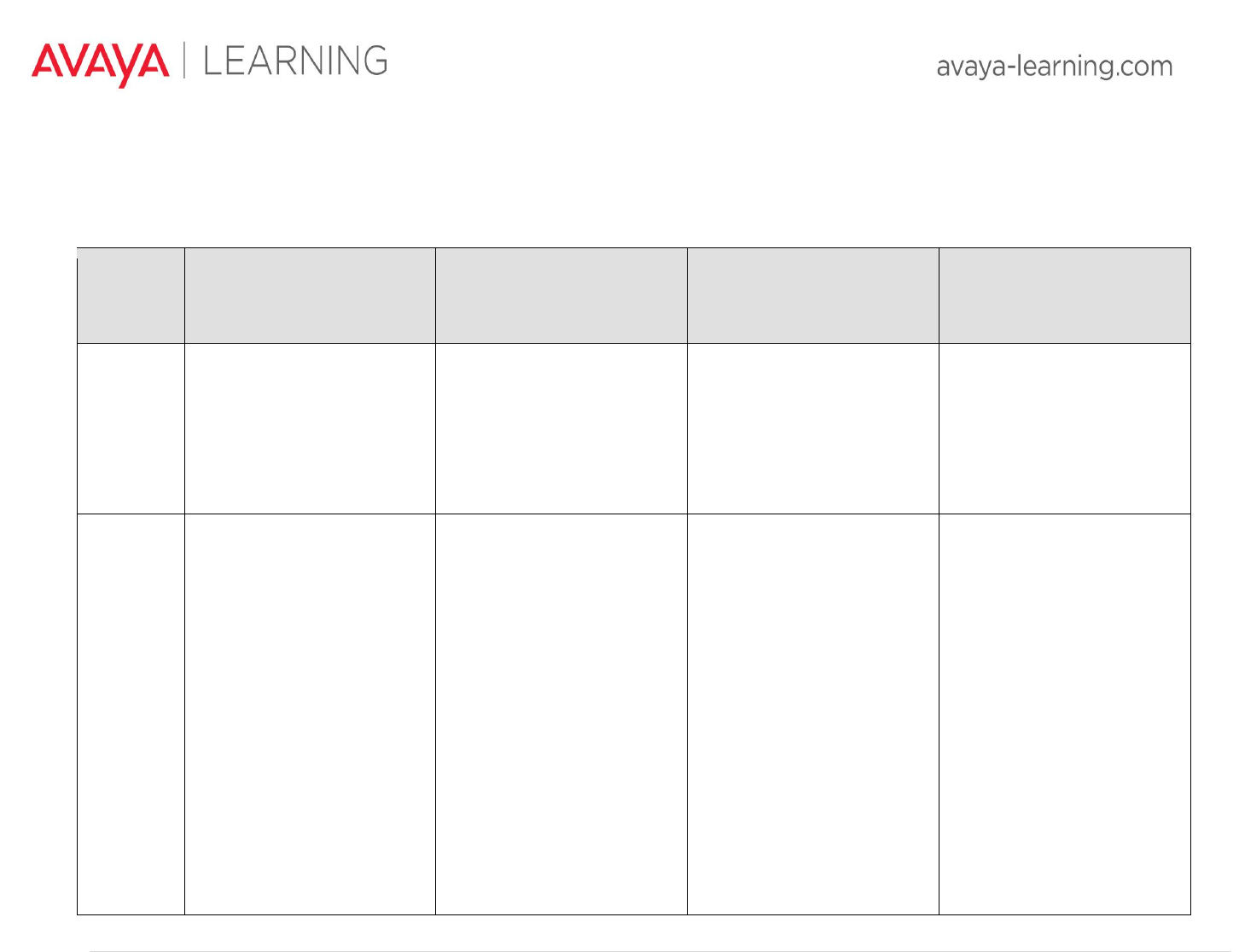The image size is (1239, 952).
Task: Select the fourth cell of the middle row
Action: pos(812,428)
